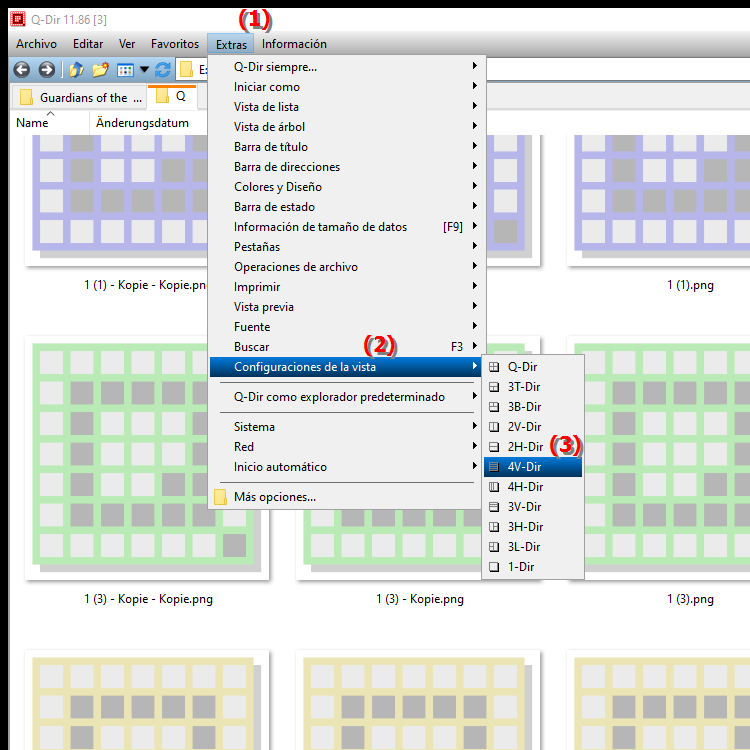This screenshot has height=750, width=750.
Task: Open Información de tamaño de datos submenu
Action: [x=346, y=227]
